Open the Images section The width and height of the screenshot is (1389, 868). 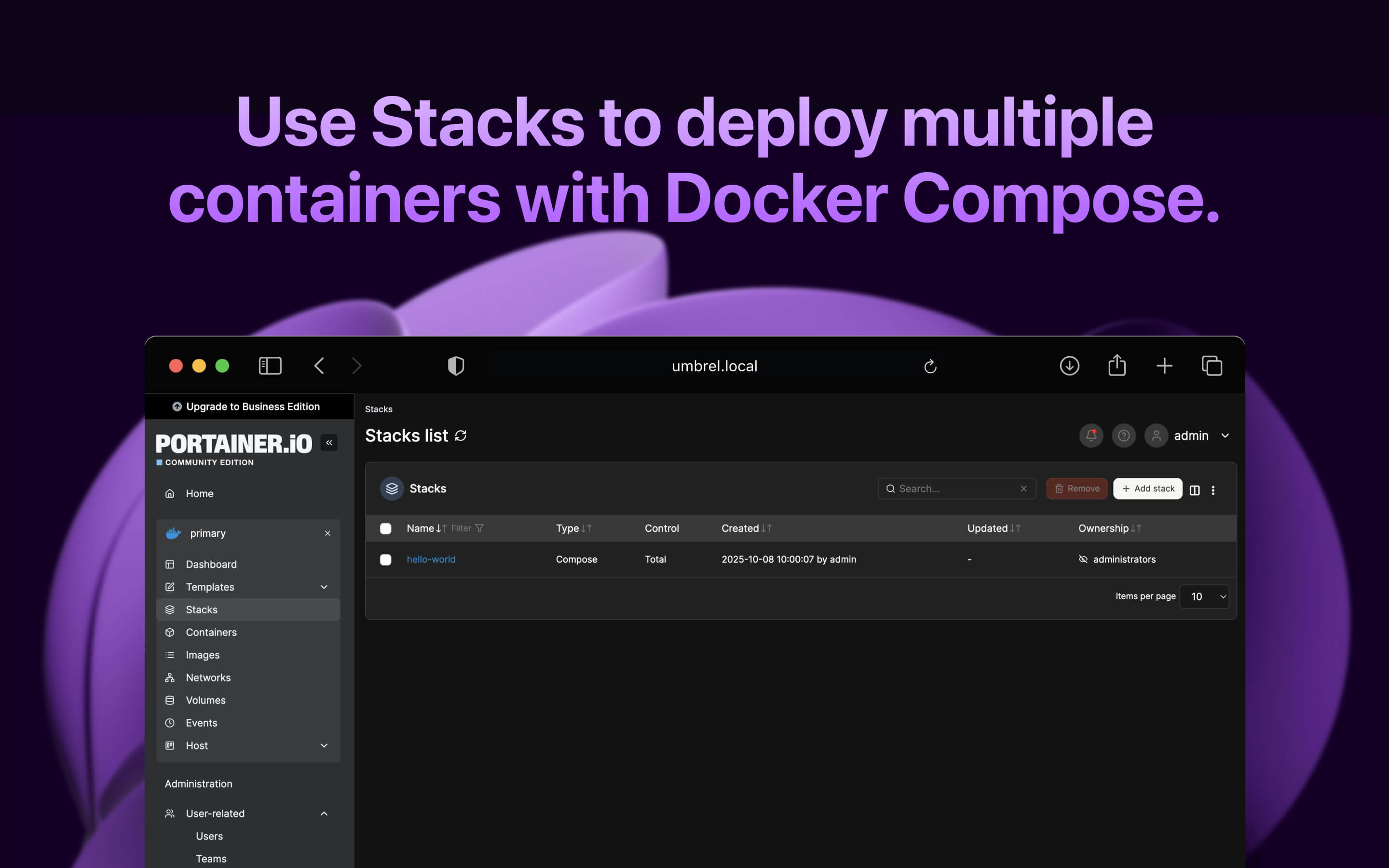tap(202, 654)
